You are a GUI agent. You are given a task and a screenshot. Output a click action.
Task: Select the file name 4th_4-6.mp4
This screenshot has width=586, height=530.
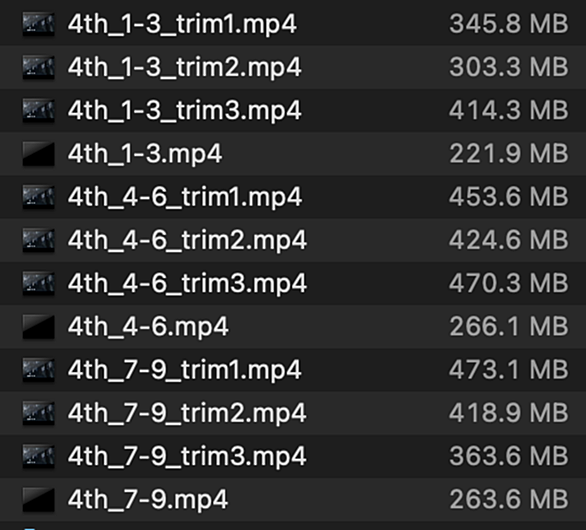coord(148,327)
